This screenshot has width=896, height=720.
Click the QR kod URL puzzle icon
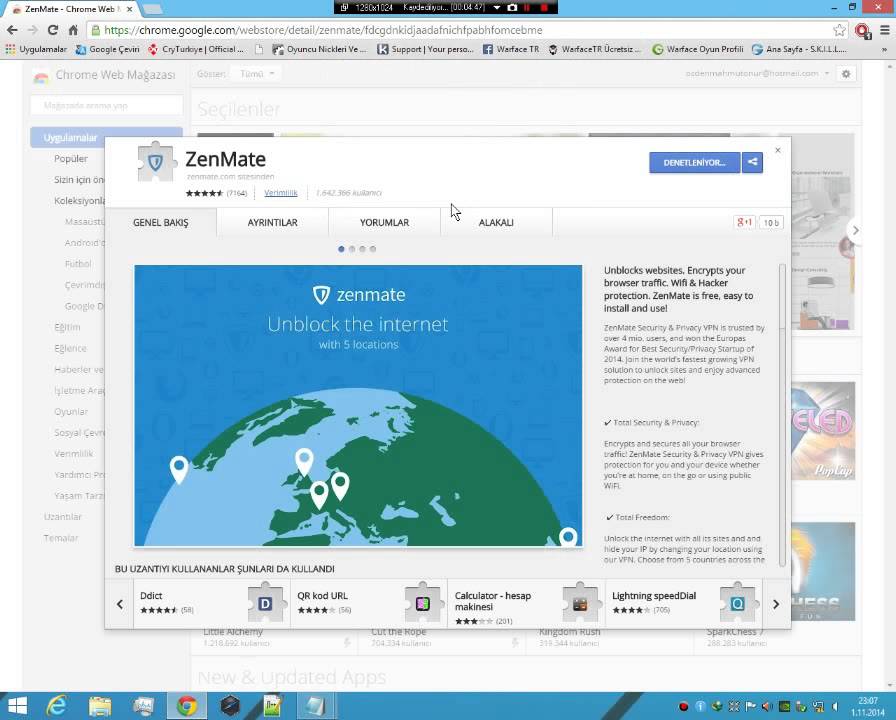423,602
